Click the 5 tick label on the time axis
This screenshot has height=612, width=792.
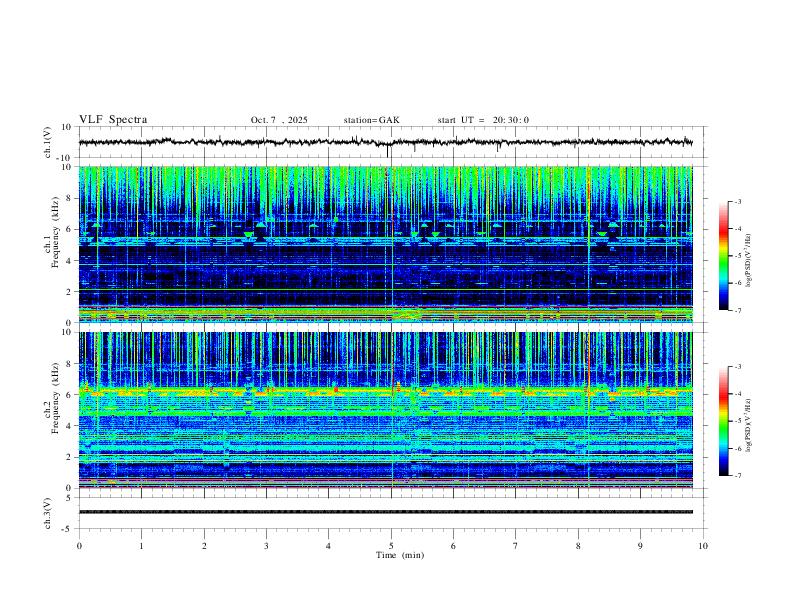tap(391, 546)
